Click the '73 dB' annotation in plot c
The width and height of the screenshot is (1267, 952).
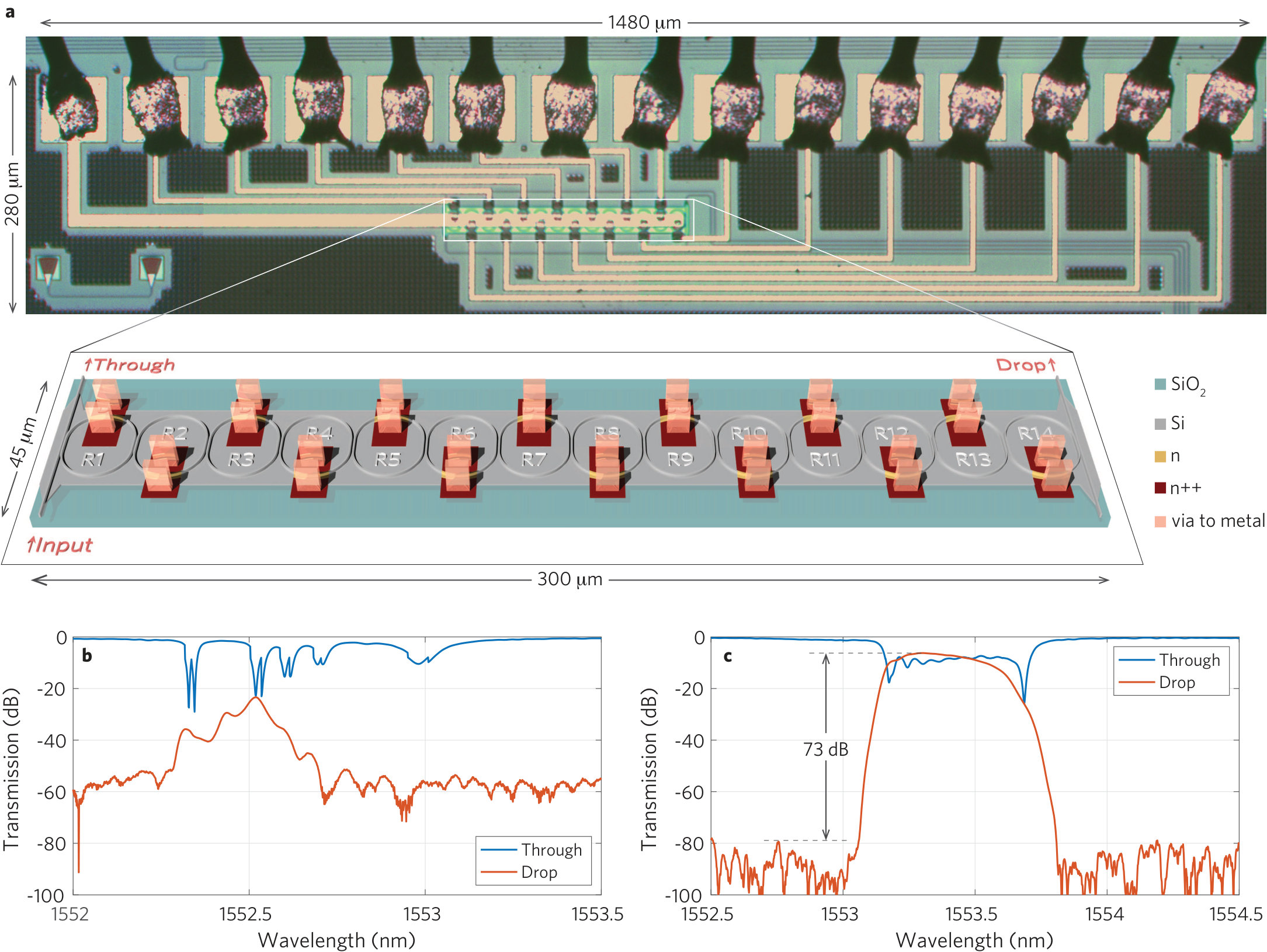[825, 749]
